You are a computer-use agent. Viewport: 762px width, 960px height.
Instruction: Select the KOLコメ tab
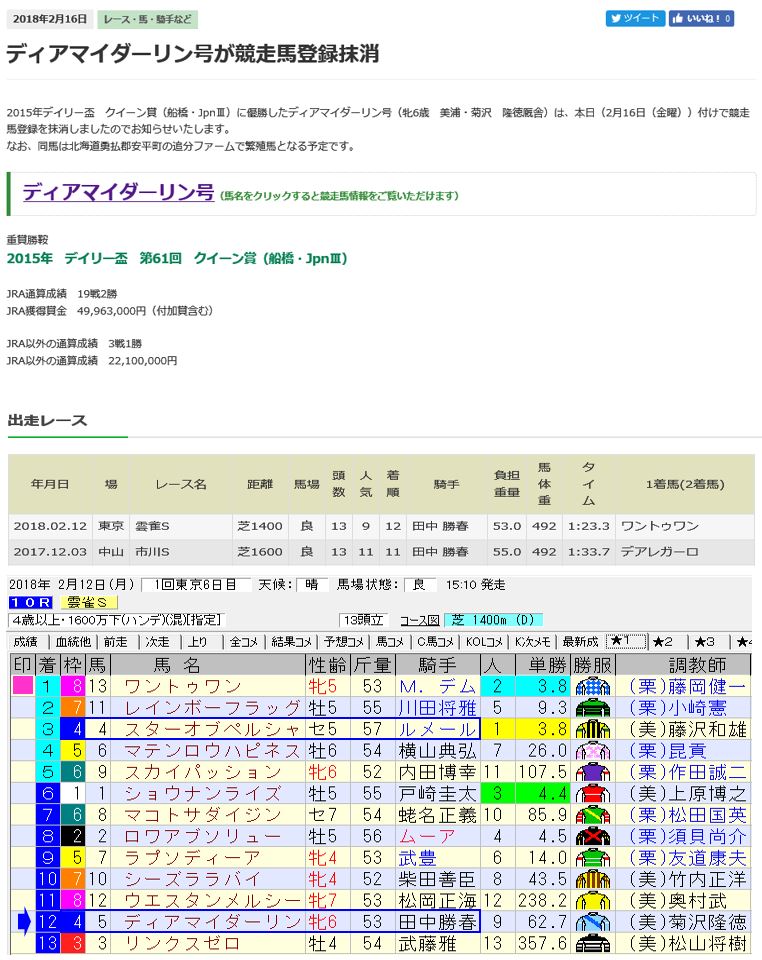click(484, 641)
